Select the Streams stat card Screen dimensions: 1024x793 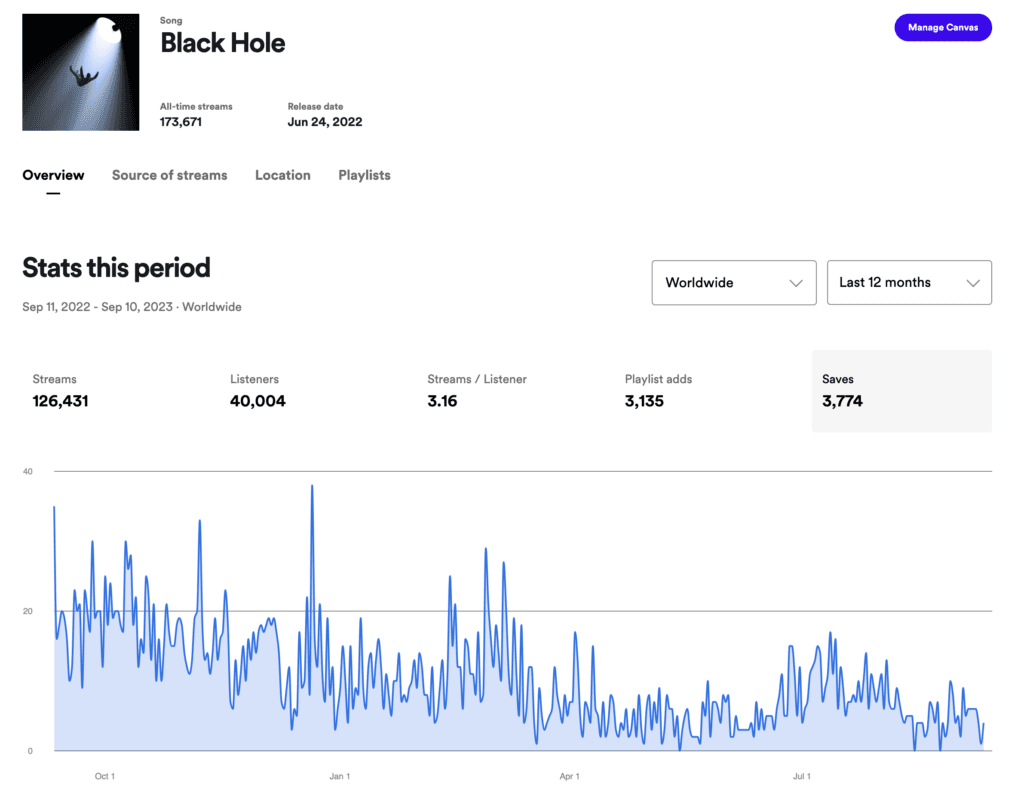[112, 391]
